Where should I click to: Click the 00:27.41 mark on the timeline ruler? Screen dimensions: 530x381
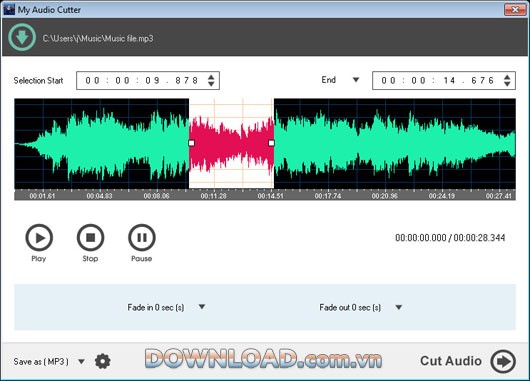coord(499,196)
